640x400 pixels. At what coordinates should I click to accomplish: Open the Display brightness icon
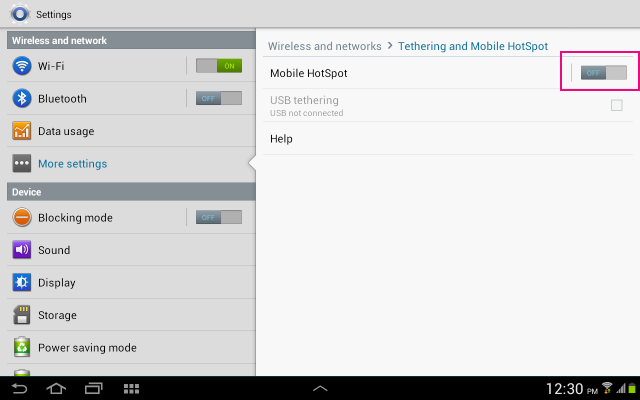pos(22,282)
